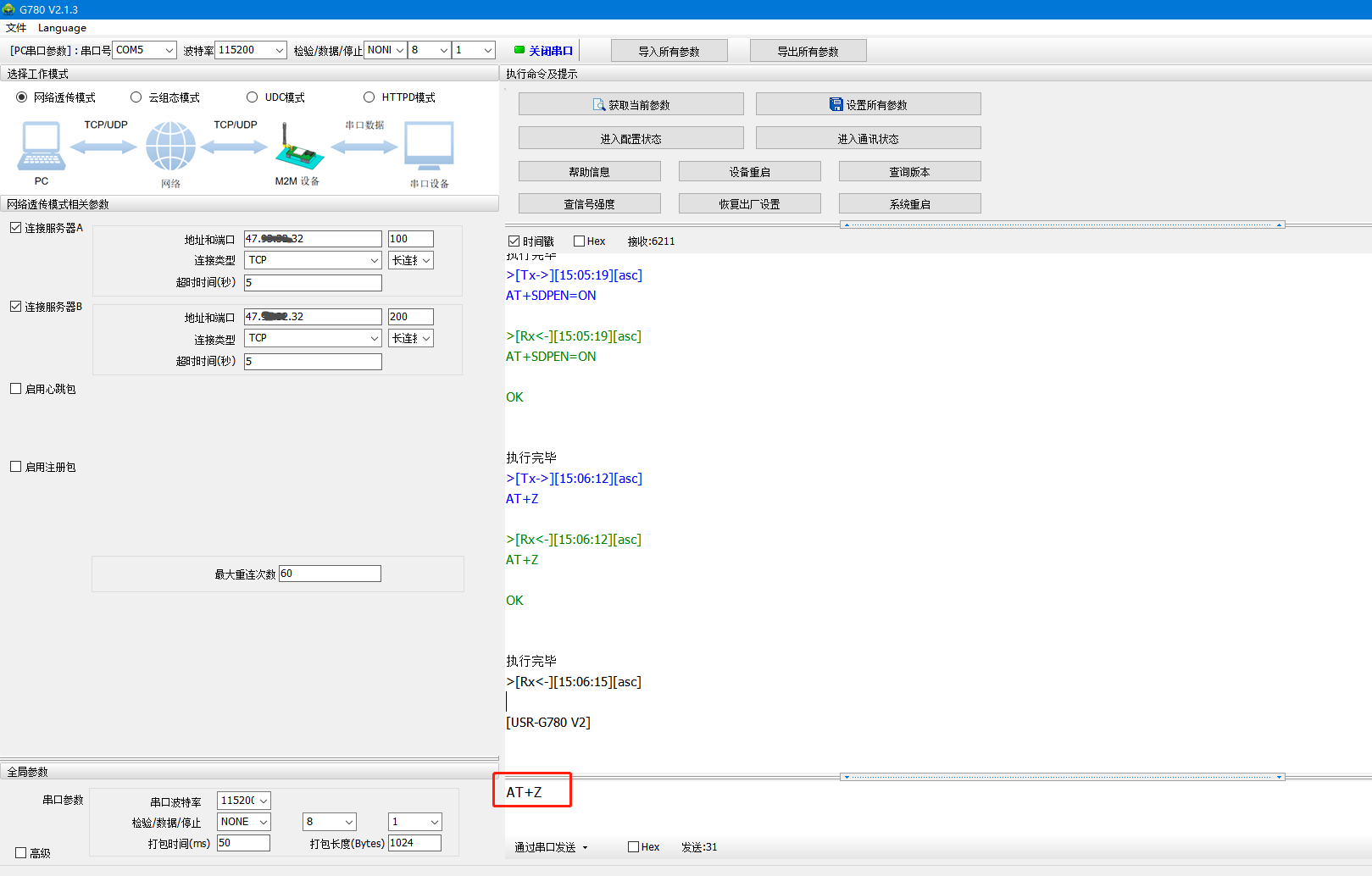Click the 设备重启 device restart button
1372x876 pixels.
(749, 172)
